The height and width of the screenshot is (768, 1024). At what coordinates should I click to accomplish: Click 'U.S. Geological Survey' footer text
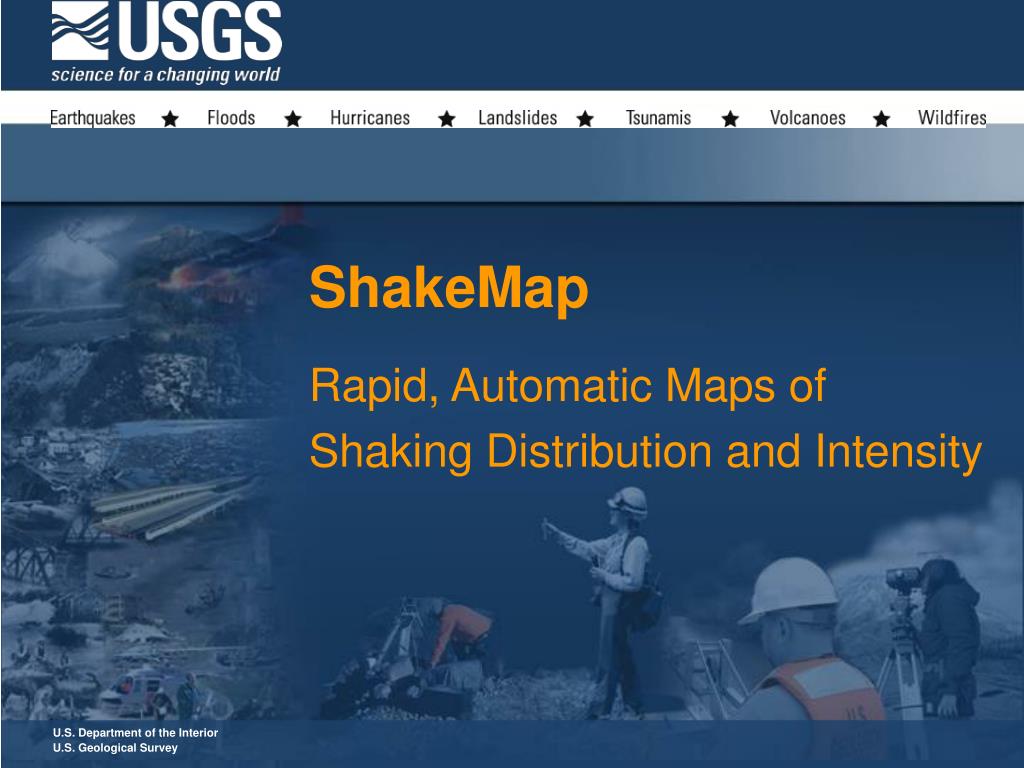[x=115, y=748]
